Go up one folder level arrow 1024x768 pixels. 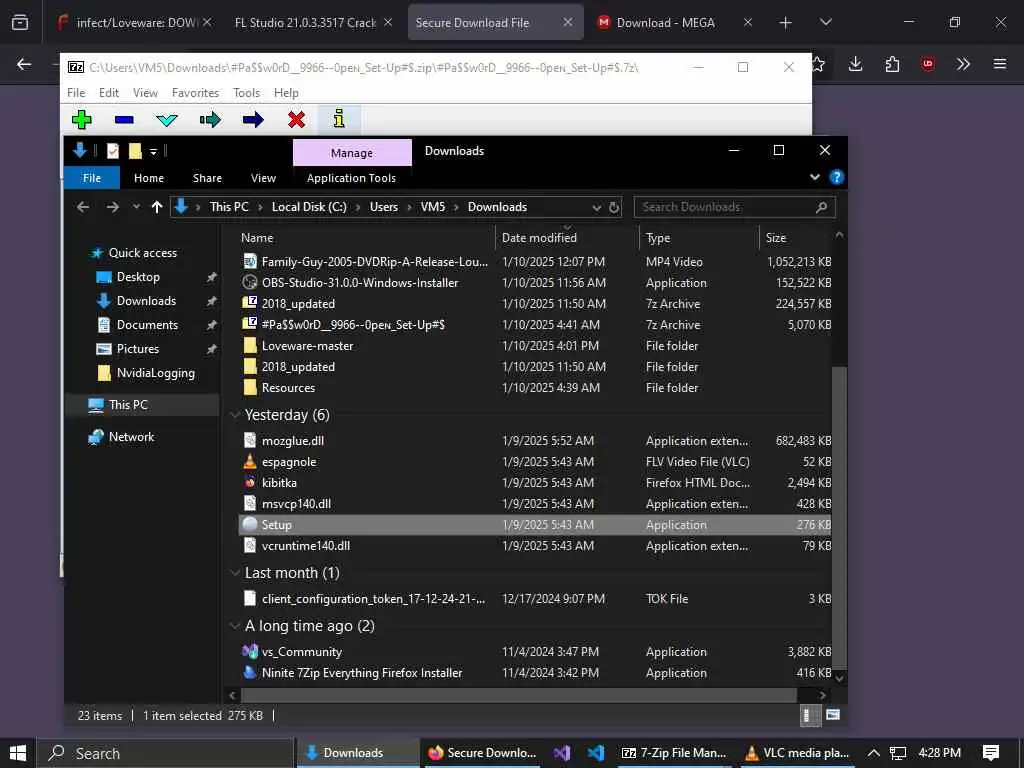click(x=157, y=207)
